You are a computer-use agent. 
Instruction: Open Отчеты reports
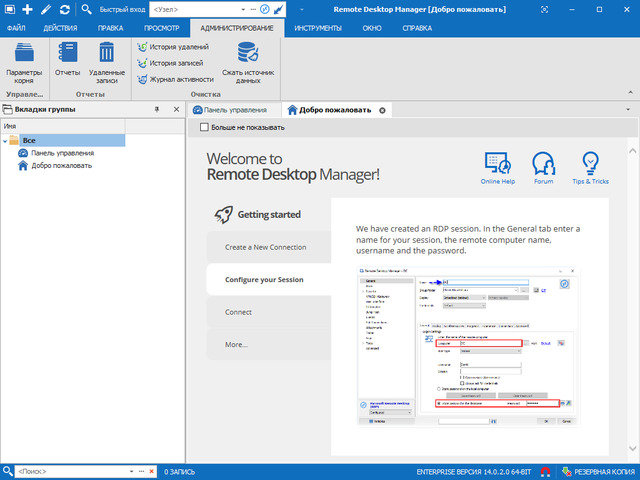tap(67, 59)
